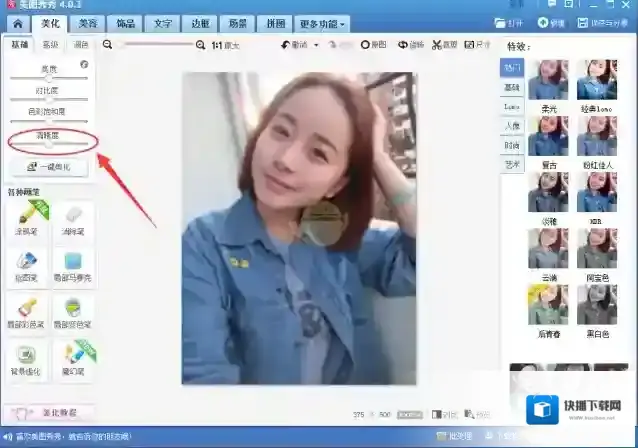Screen dimensions: 638x448
Task: Open the background blur (背景虚化) tool
Action: point(26,358)
